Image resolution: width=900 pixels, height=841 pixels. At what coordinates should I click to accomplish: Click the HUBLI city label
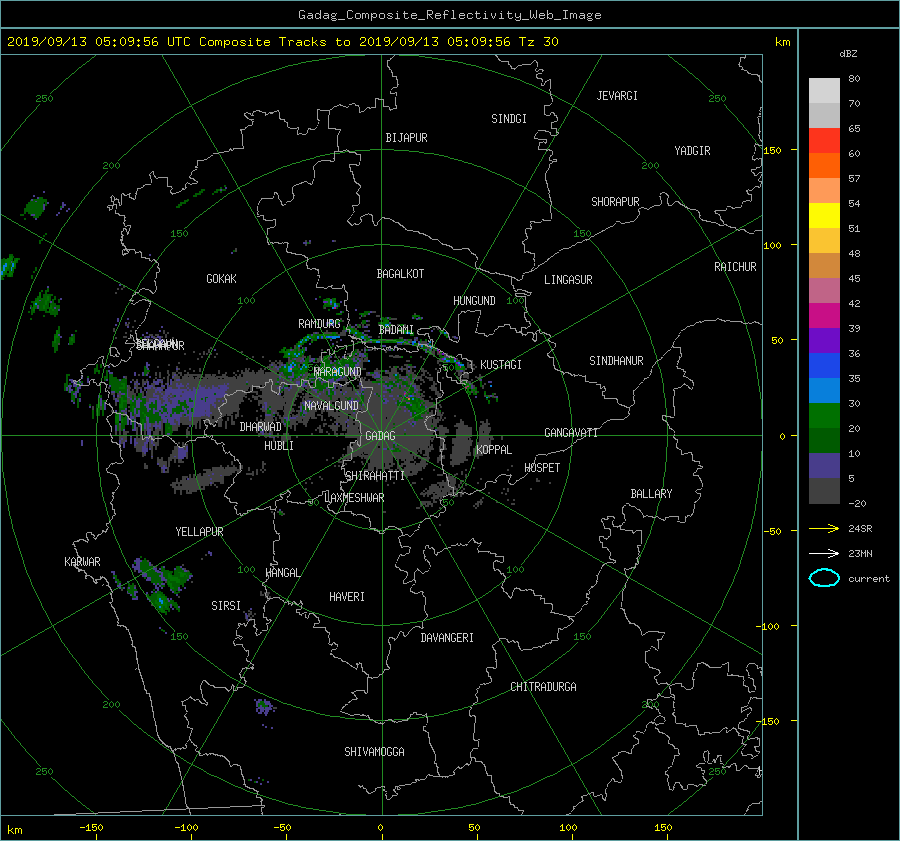tap(279, 445)
